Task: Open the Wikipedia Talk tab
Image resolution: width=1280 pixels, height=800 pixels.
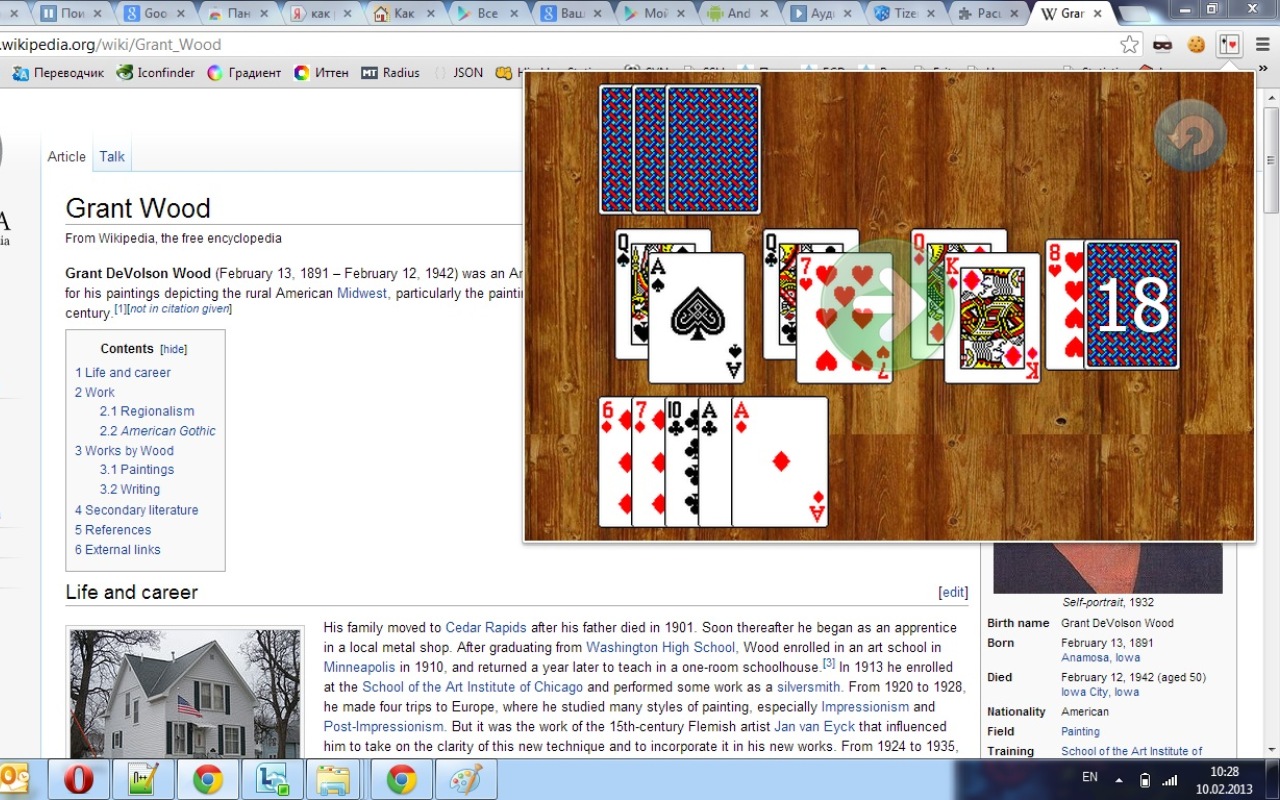Action: [x=112, y=156]
